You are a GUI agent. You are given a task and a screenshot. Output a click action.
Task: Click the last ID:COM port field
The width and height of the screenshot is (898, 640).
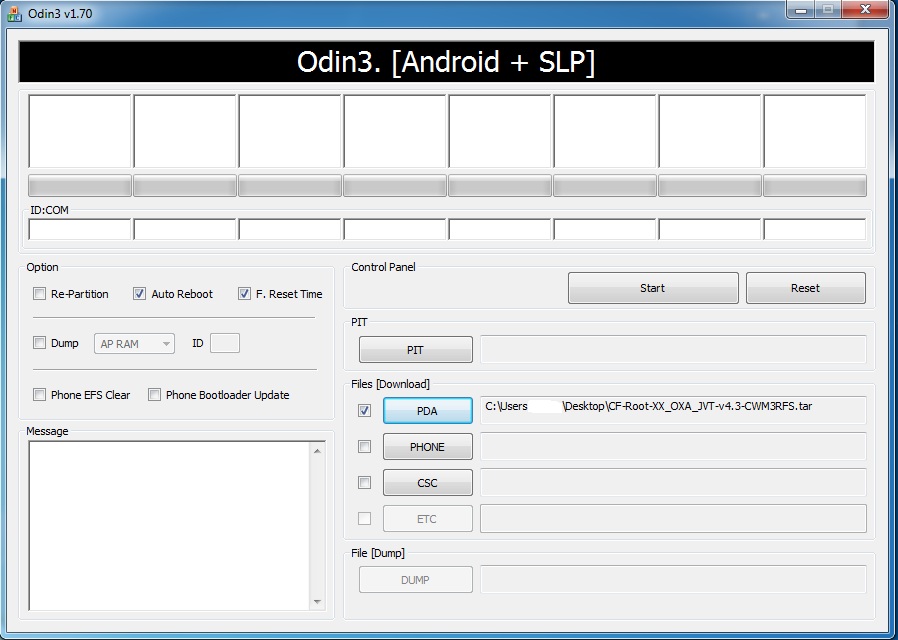814,230
